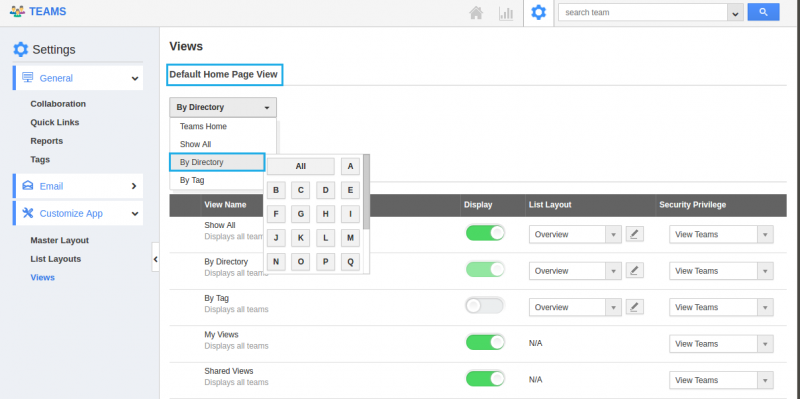The image size is (800, 399).
Task: Open the By Directory default view dropdown
Action: (223, 108)
